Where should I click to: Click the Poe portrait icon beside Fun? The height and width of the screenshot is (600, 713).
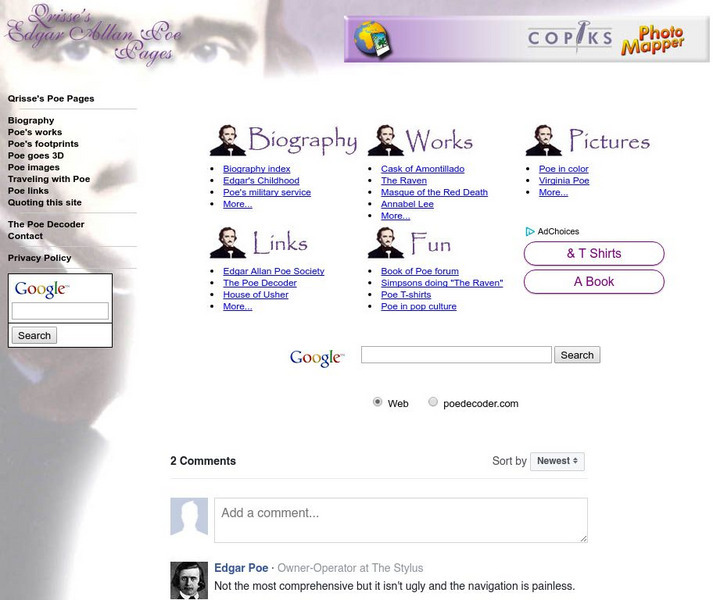(386, 243)
